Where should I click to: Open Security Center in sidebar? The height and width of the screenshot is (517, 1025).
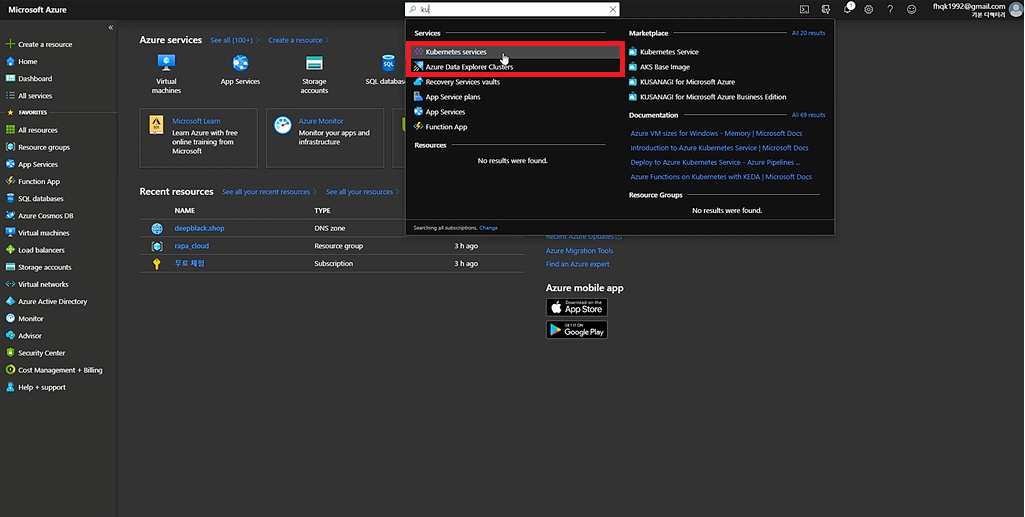click(35, 353)
